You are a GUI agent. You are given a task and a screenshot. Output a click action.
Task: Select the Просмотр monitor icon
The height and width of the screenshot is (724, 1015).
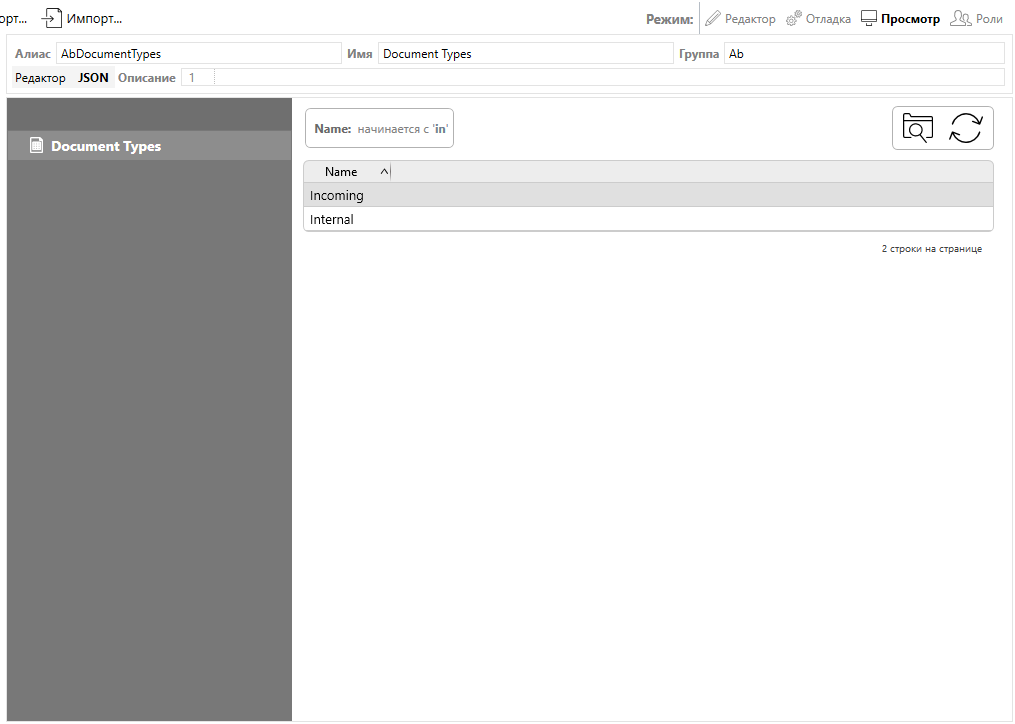[x=869, y=18]
